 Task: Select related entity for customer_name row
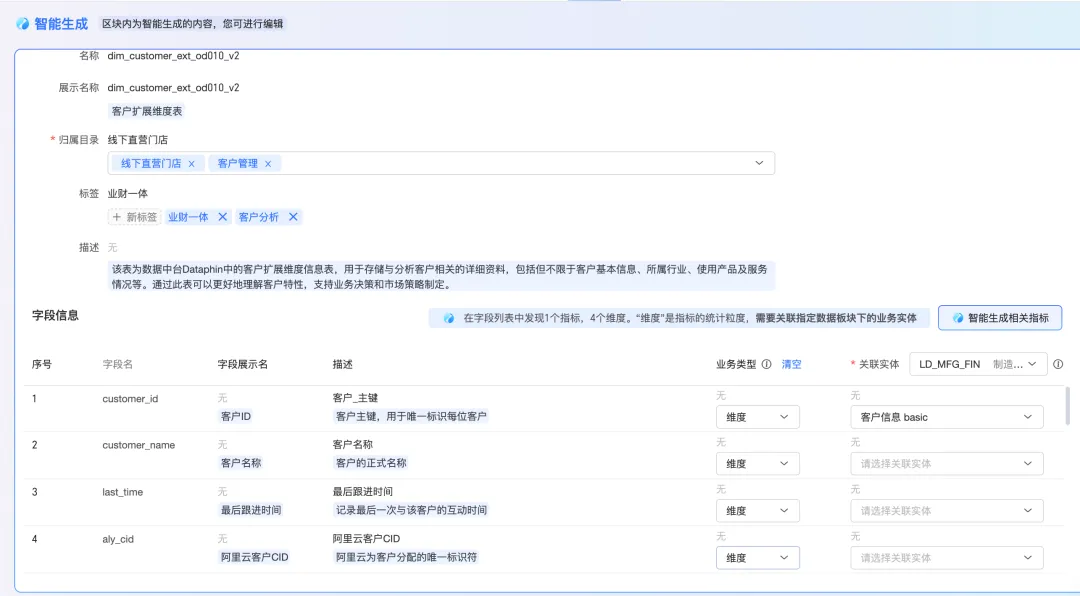(x=947, y=464)
